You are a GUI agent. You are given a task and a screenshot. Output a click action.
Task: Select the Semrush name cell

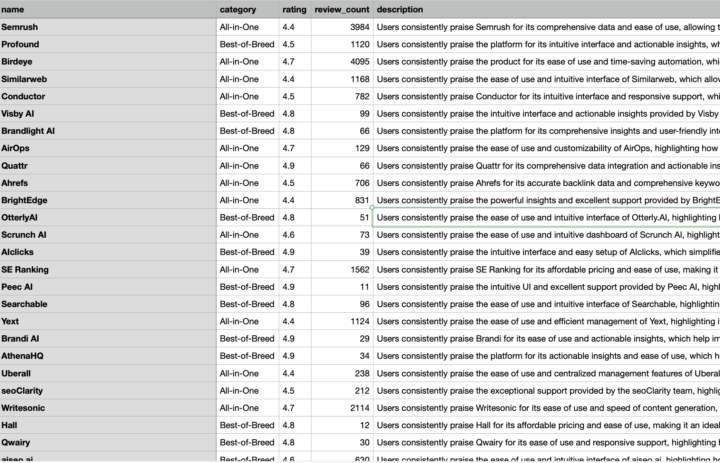[x=108, y=27]
